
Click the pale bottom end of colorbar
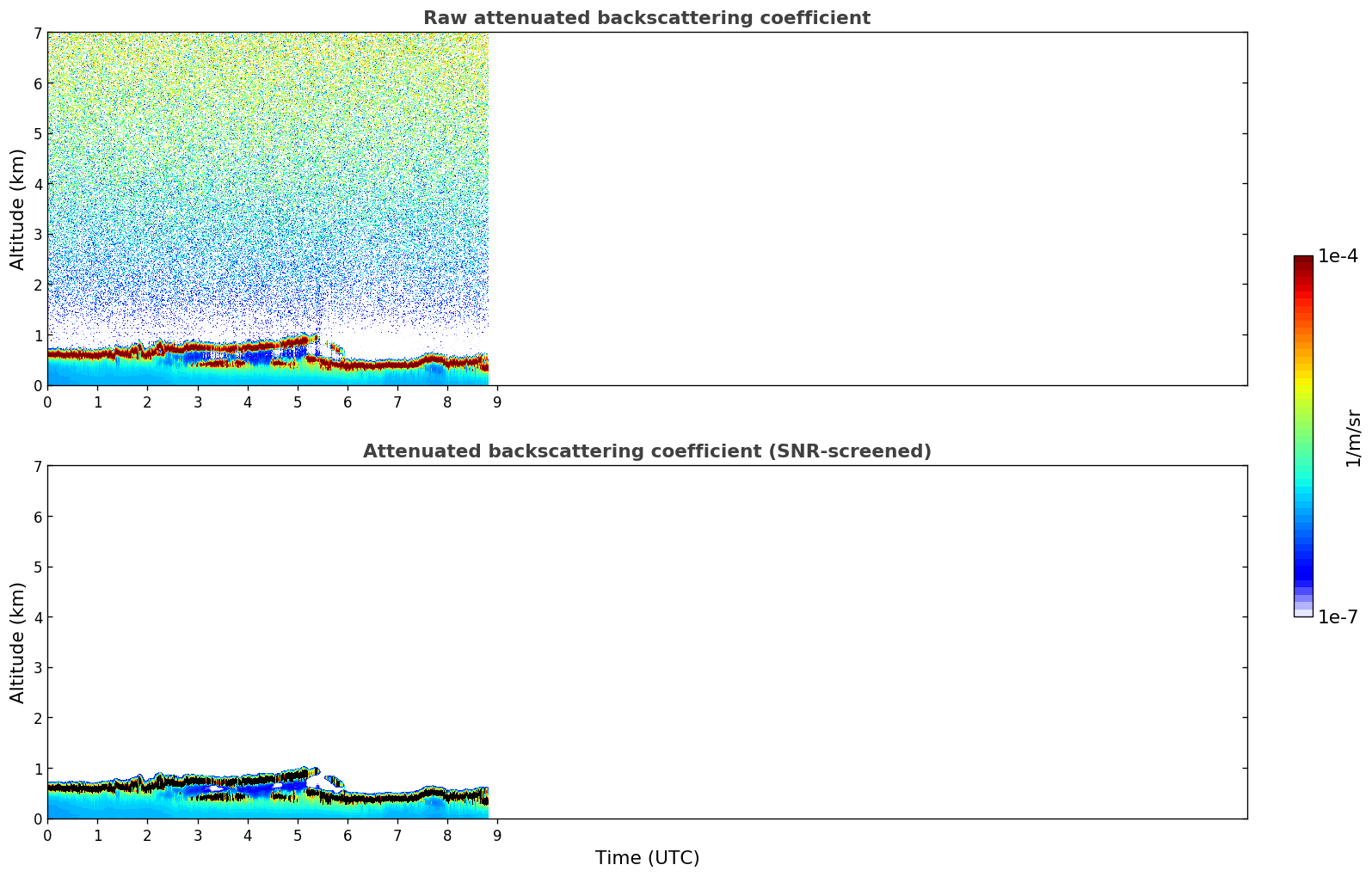click(x=1302, y=610)
